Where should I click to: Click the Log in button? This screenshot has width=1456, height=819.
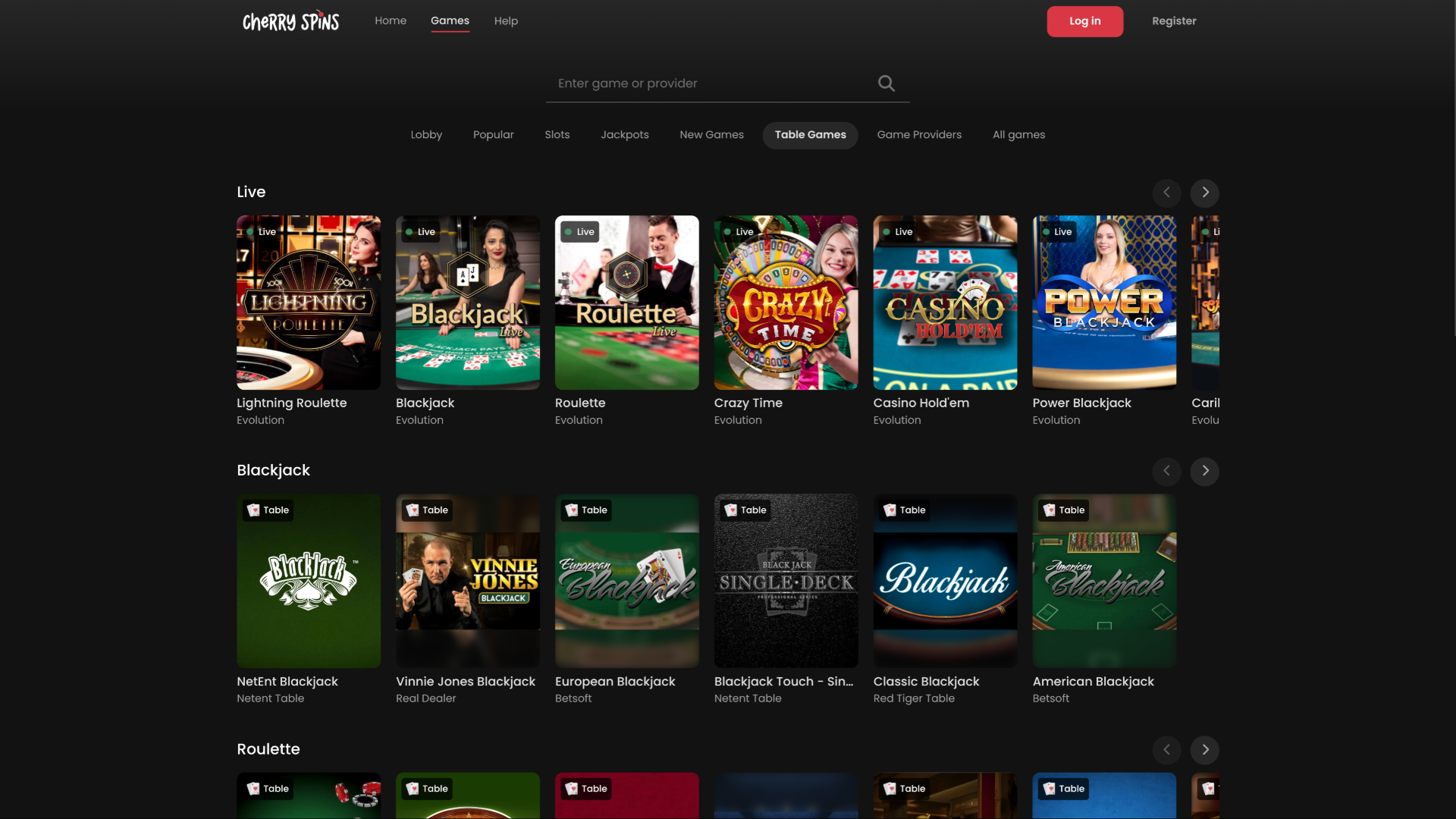1084,20
